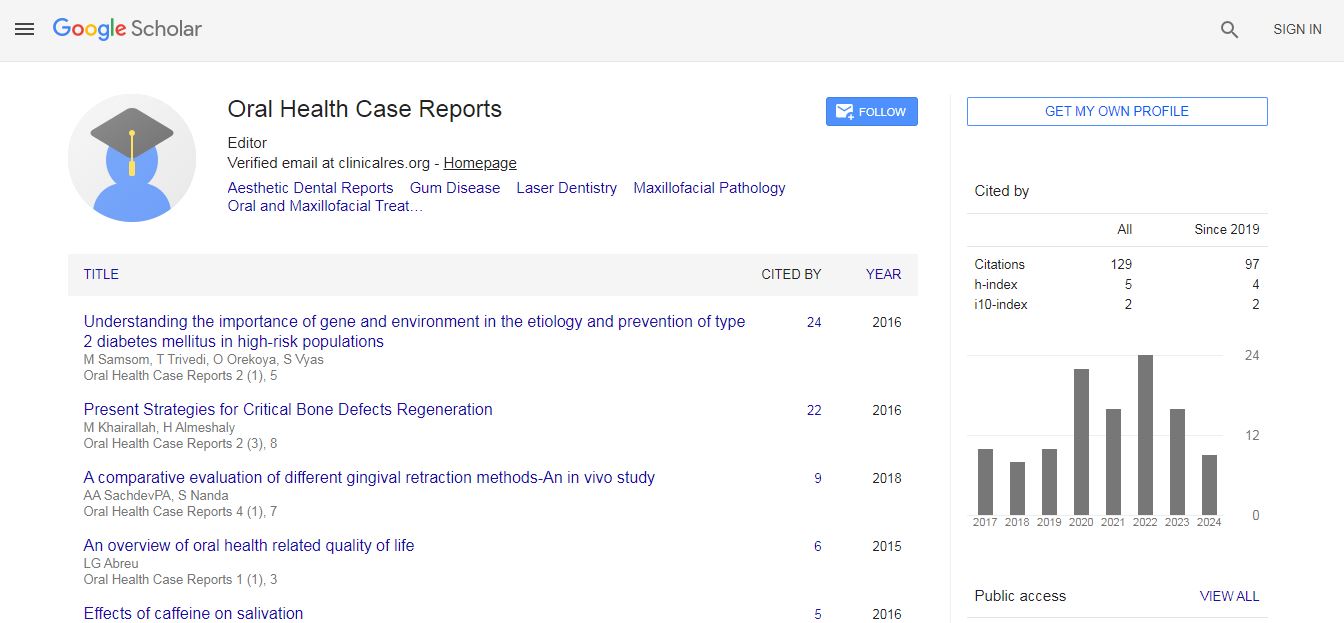1344x623 pixels.
Task: Click the 2020 bar in citations chart
Action: coord(1081,441)
